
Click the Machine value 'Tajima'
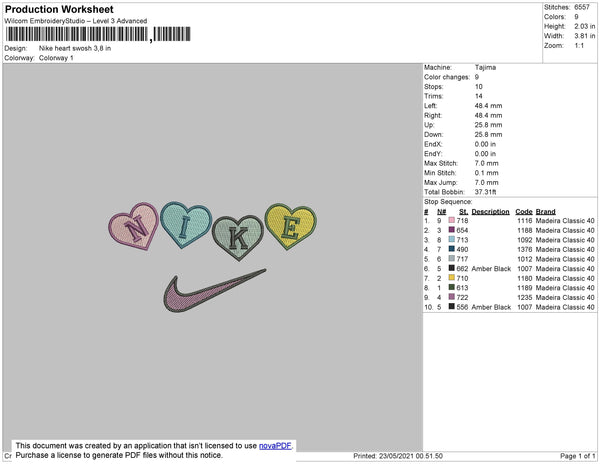(x=486, y=67)
